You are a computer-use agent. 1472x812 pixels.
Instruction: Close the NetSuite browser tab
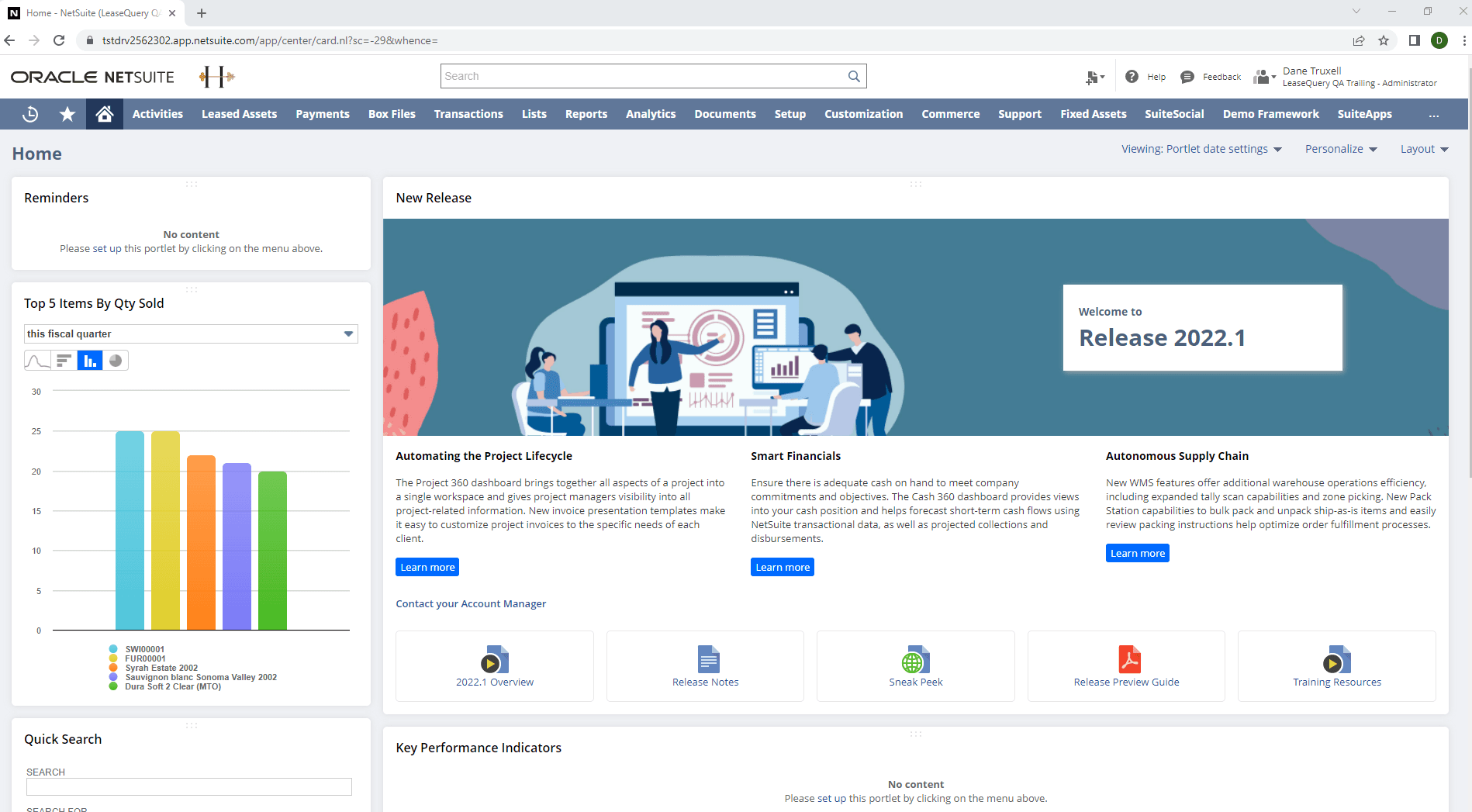coord(172,13)
